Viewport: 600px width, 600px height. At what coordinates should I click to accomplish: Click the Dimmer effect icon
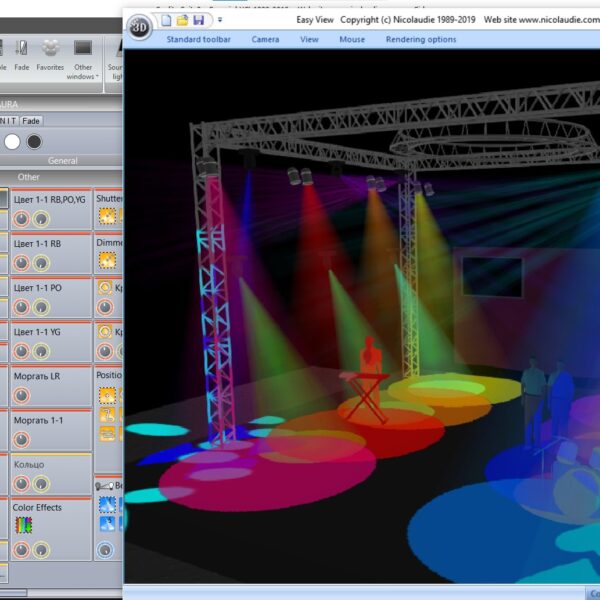[x=108, y=260]
